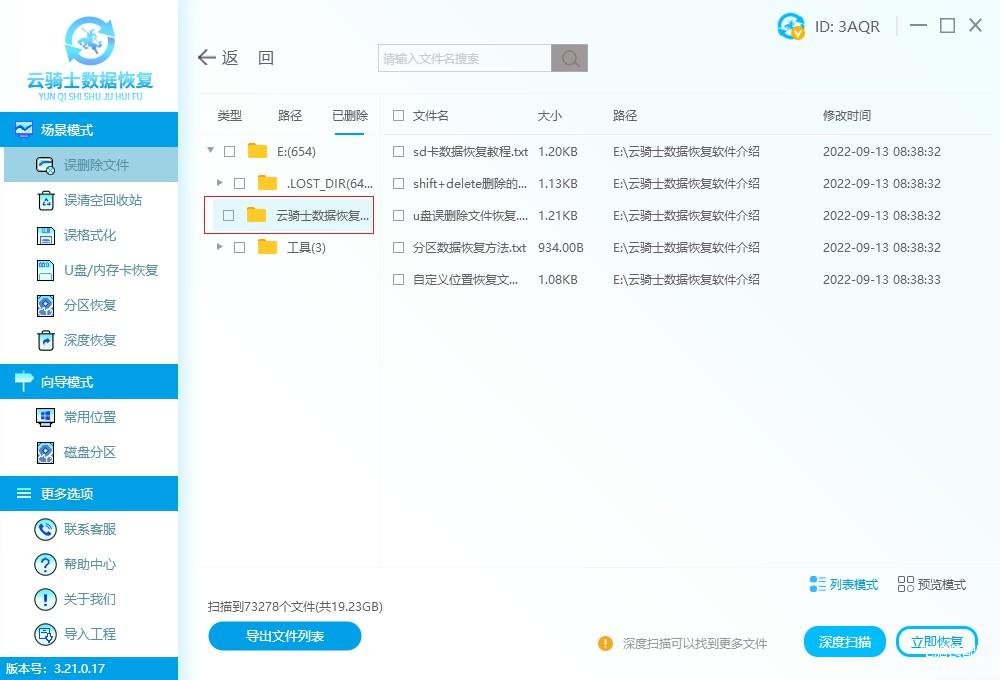Click the 关于我们 exclamation icon
Viewport: 1000px width, 680px height.
(x=45, y=599)
